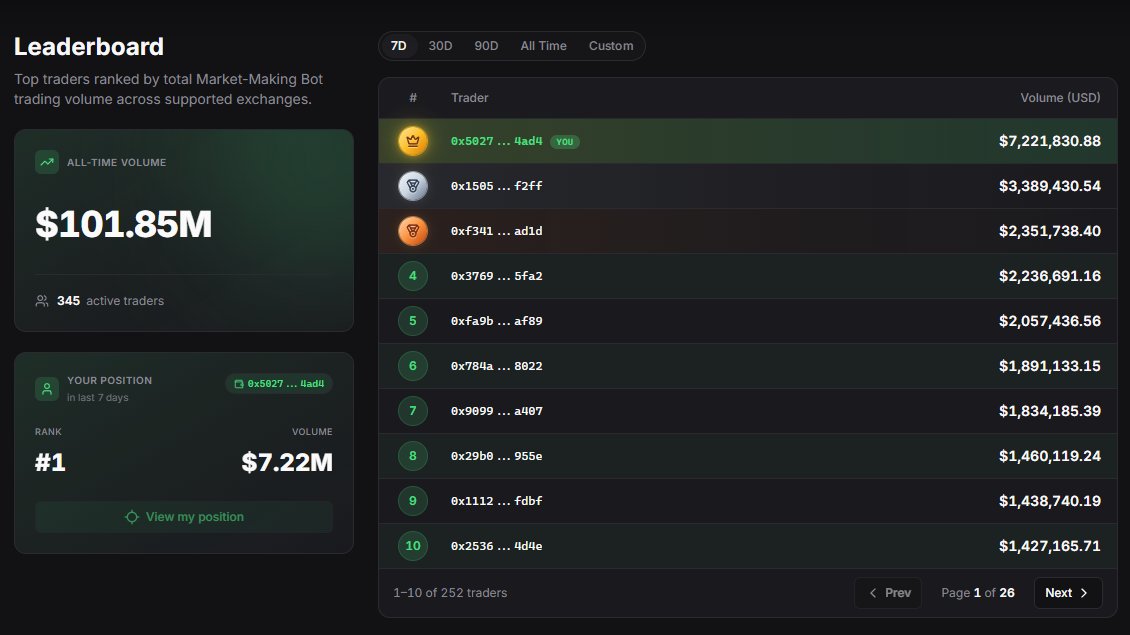1130x635 pixels.
Task: Click the YOU badge in first row
Action: (565, 142)
